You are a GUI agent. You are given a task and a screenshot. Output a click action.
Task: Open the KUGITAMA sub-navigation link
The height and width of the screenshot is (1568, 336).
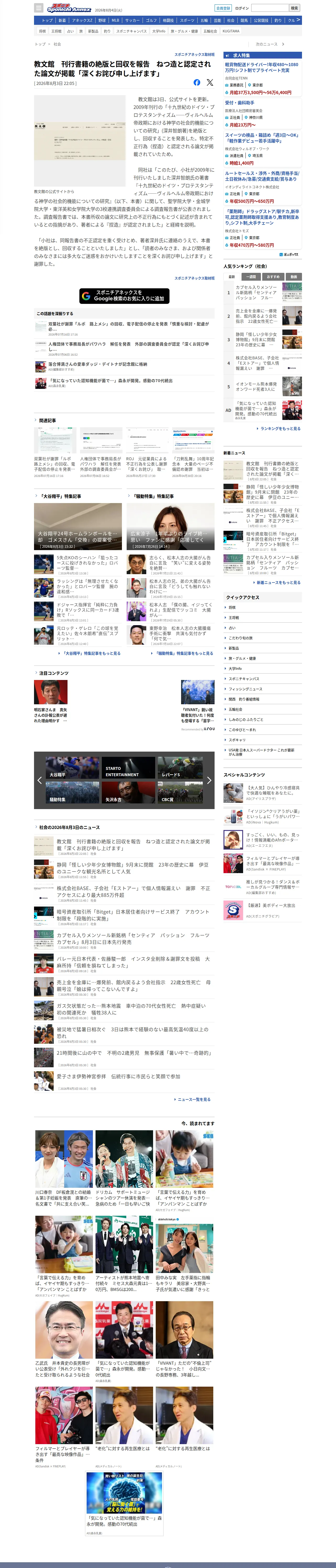(x=231, y=31)
